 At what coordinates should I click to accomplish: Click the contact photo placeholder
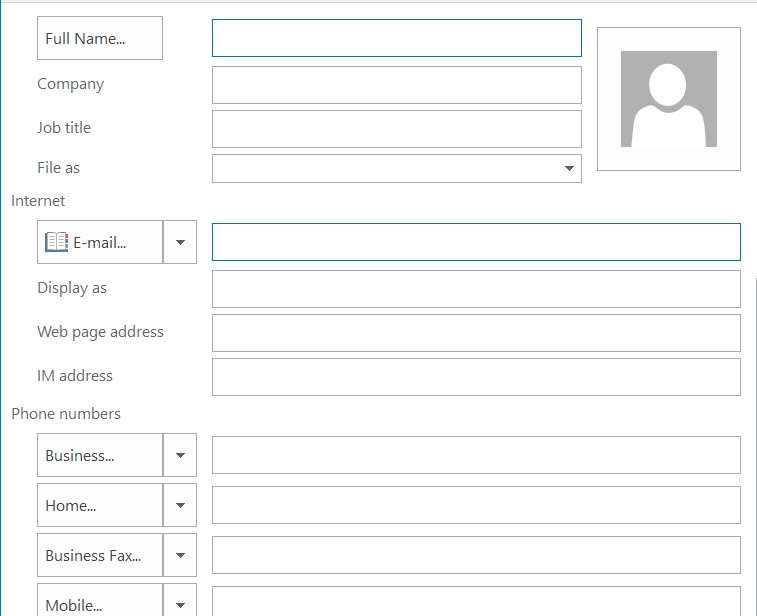click(x=668, y=99)
